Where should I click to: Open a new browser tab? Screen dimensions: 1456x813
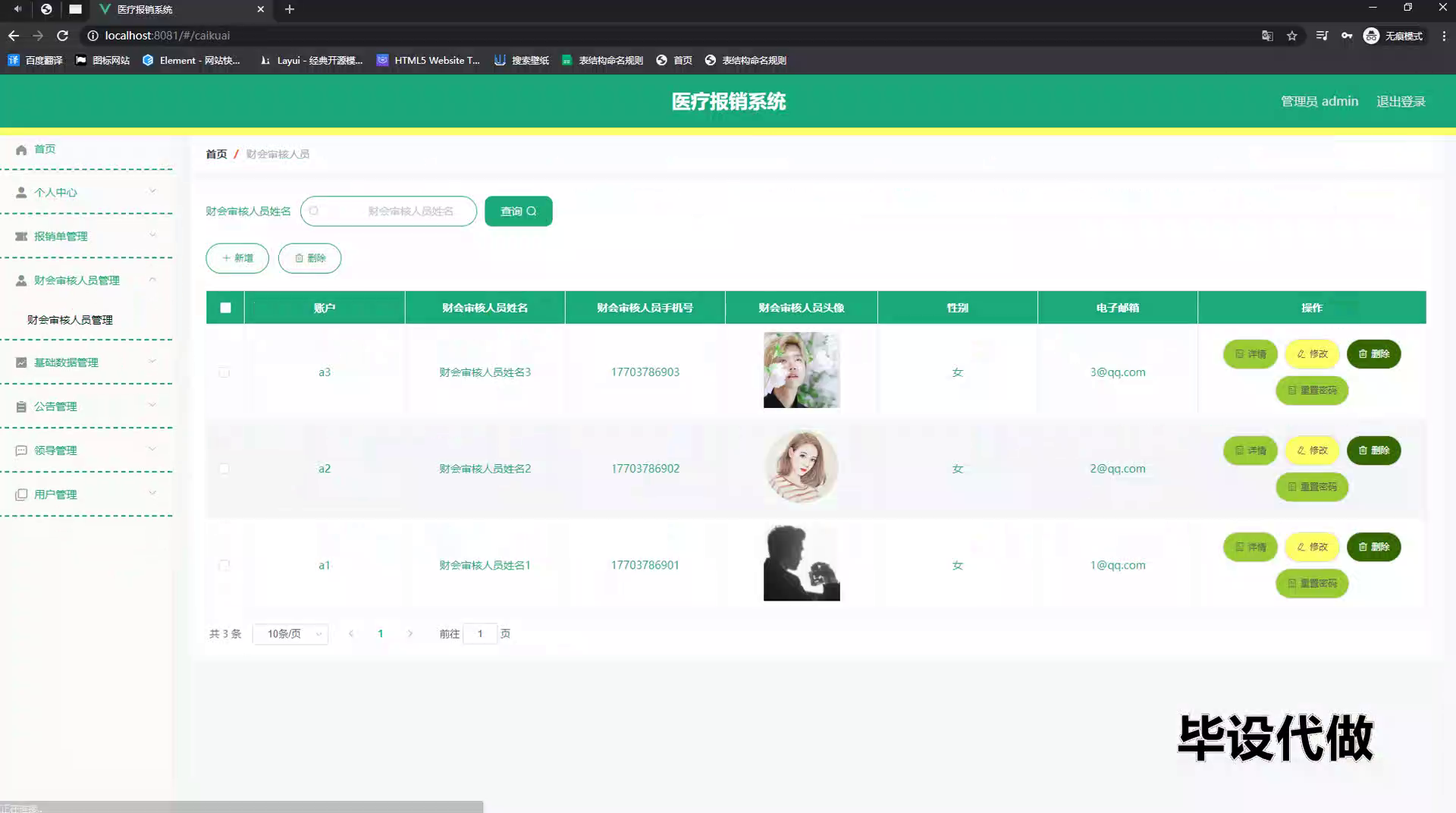(289, 9)
